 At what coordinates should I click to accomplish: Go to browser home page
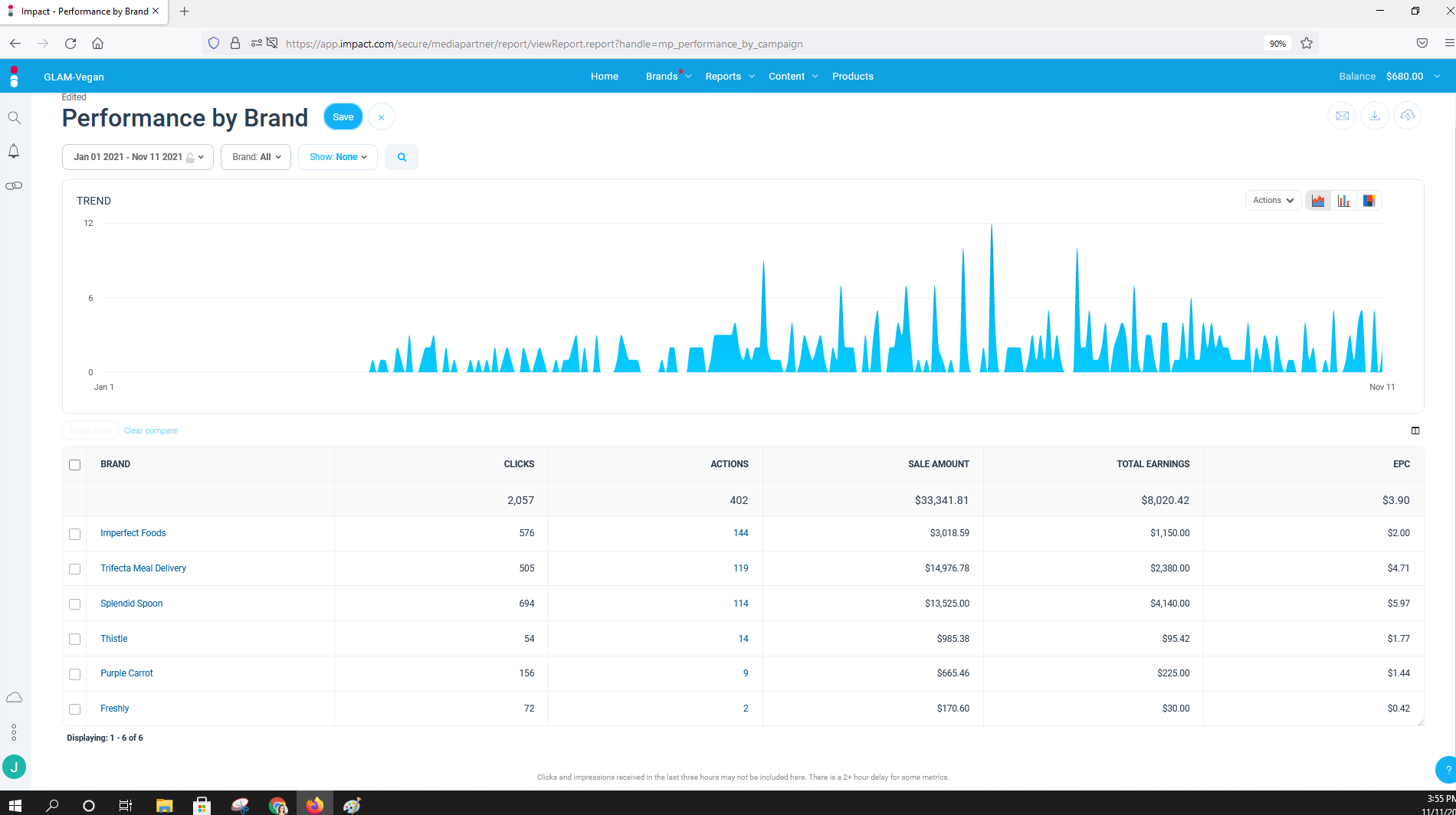tap(97, 44)
